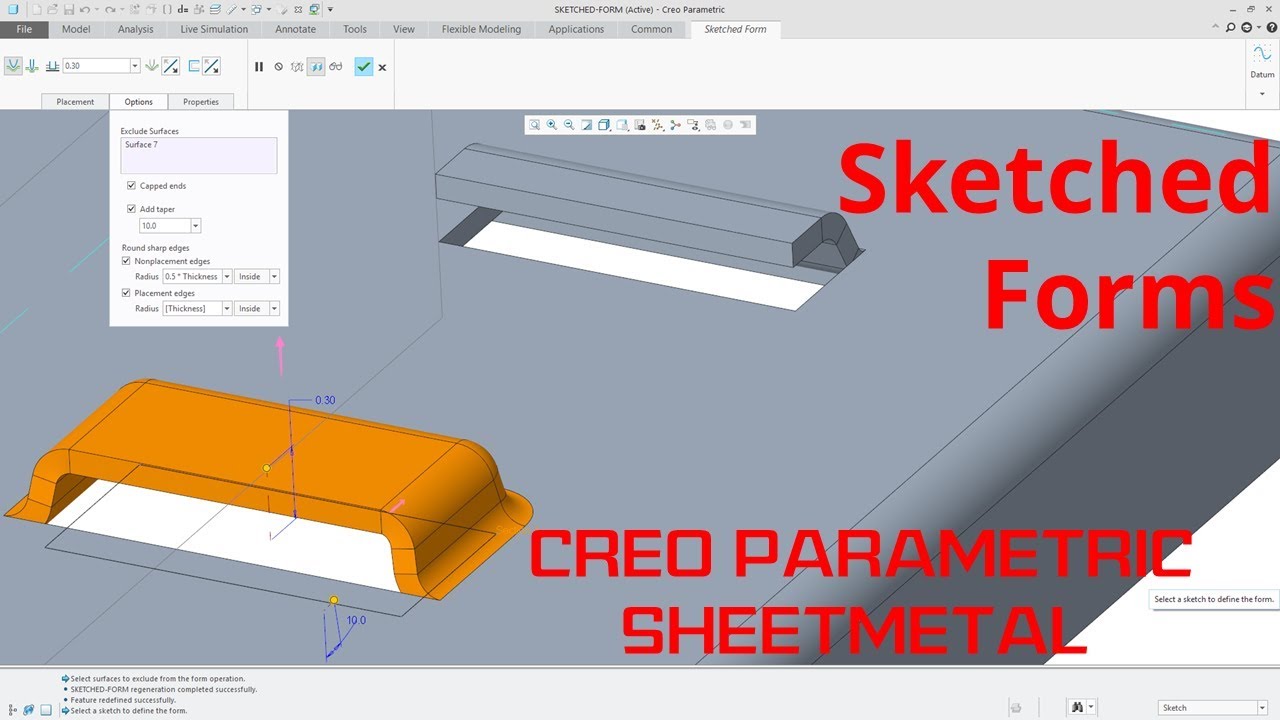The height and width of the screenshot is (720, 1280).
Task: Click the 0.30 depth value field
Action: pyautogui.click(x=96, y=66)
